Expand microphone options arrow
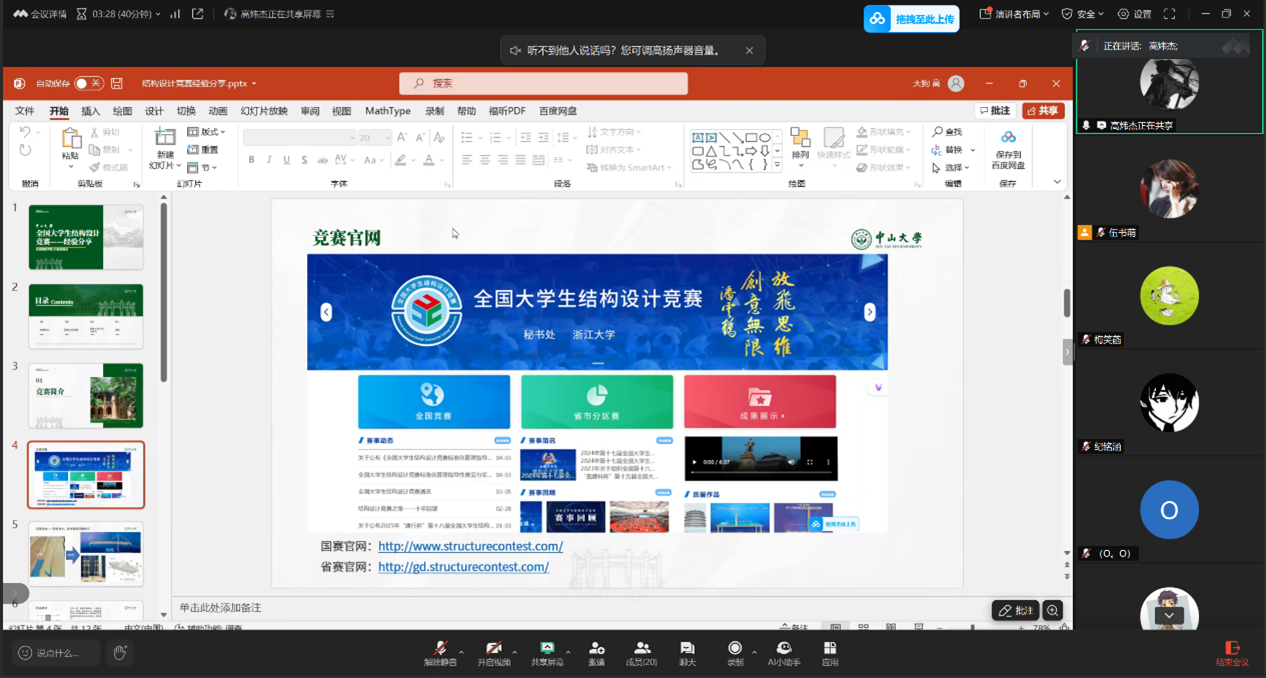The image size is (1266, 678). [461, 652]
